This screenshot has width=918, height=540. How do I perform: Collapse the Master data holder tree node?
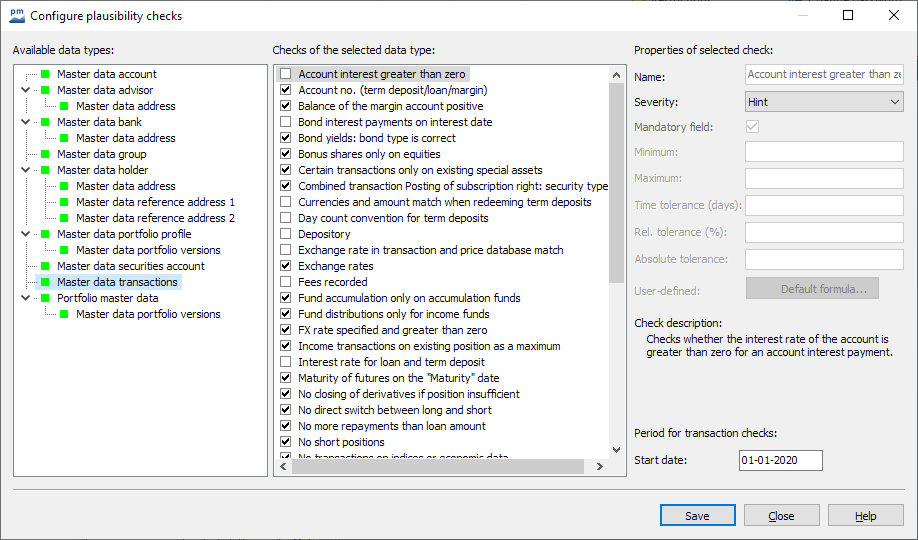click(x=25, y=170)
